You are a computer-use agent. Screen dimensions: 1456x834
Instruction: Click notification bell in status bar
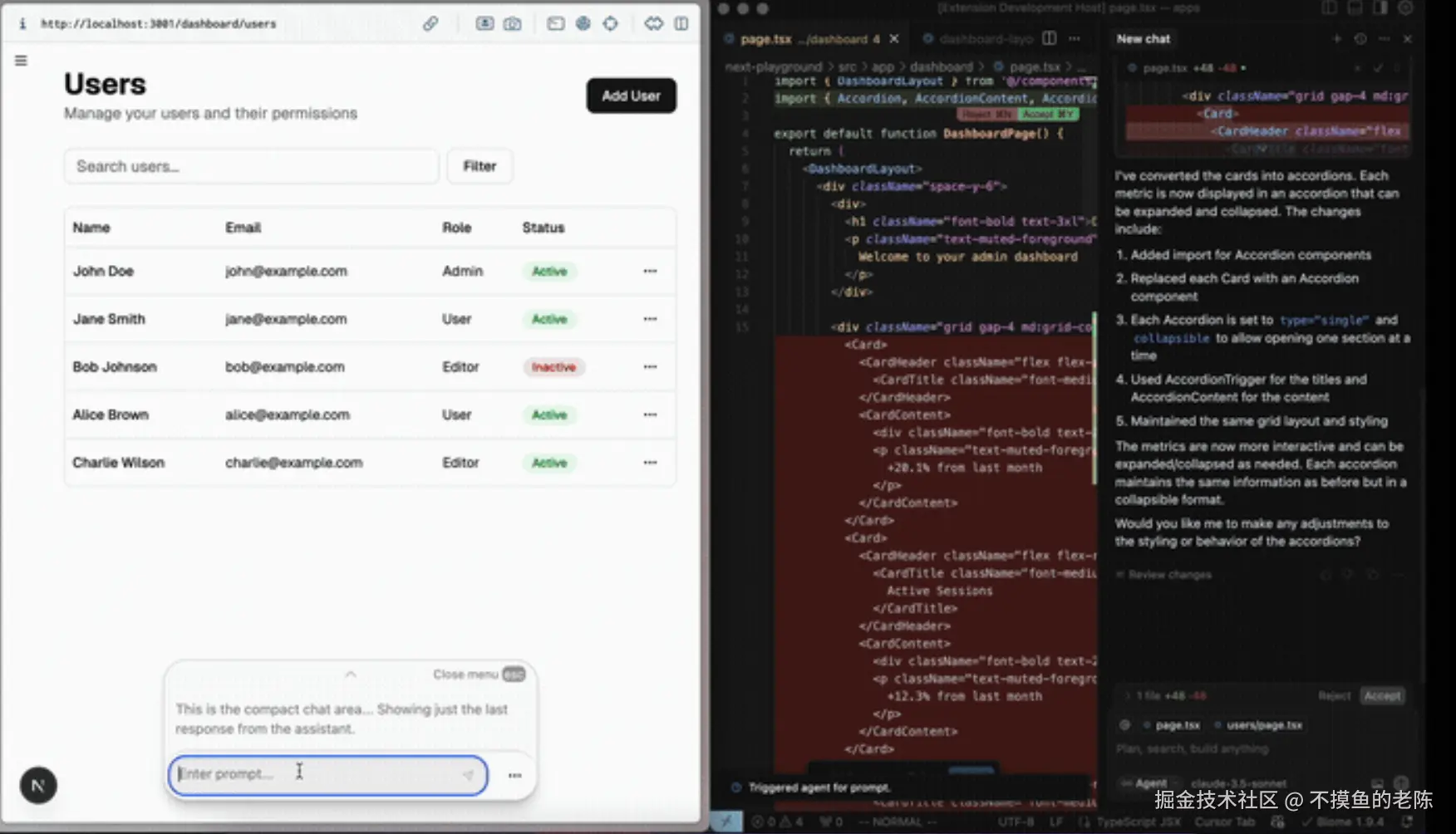1407,822
